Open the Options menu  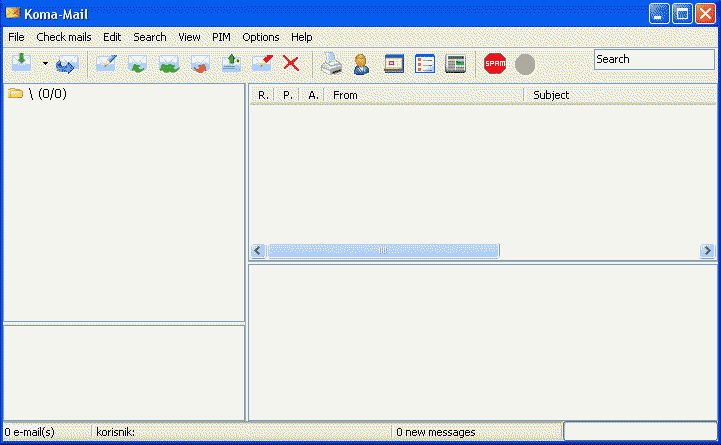tap(261, 37)
